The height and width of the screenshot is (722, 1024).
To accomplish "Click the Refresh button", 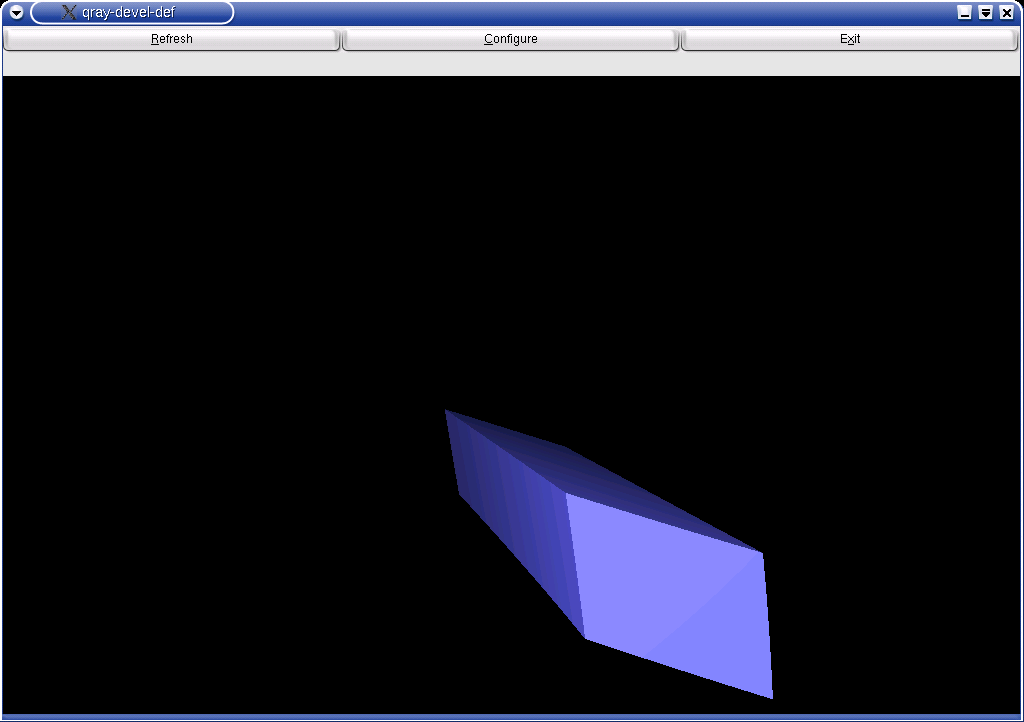I will point(171,39).
